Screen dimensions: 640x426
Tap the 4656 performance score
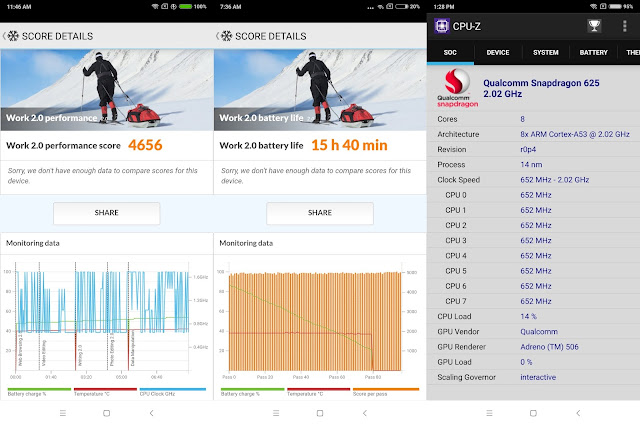click(145, 145)
